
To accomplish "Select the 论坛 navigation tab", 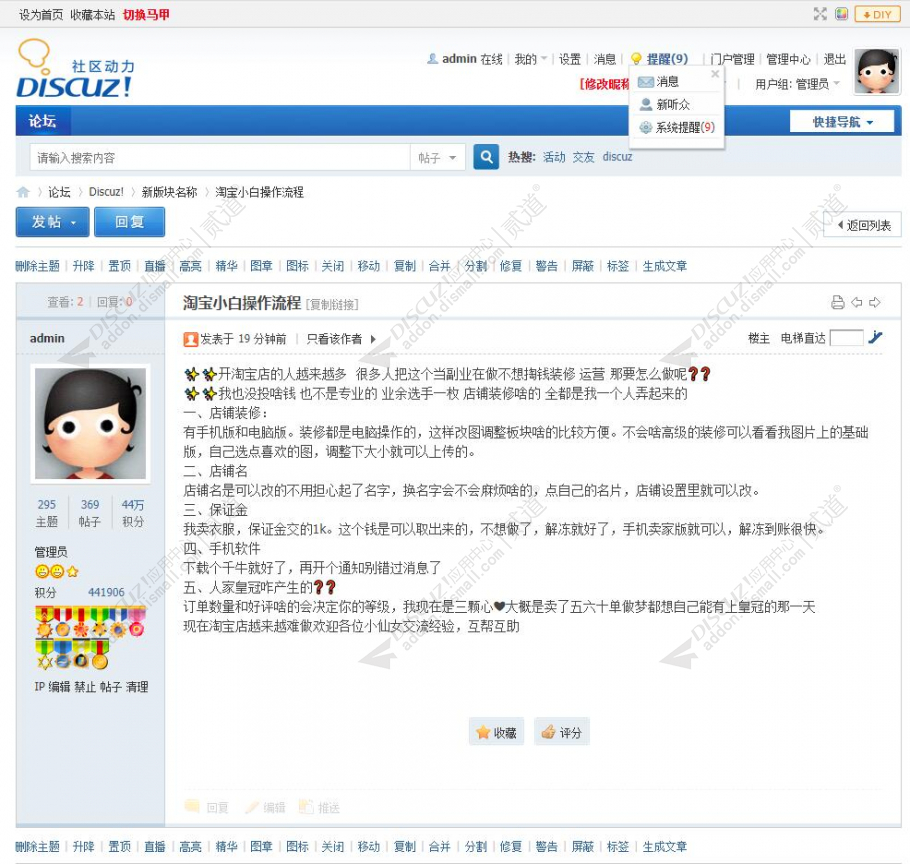I will [x=42, y=121].
